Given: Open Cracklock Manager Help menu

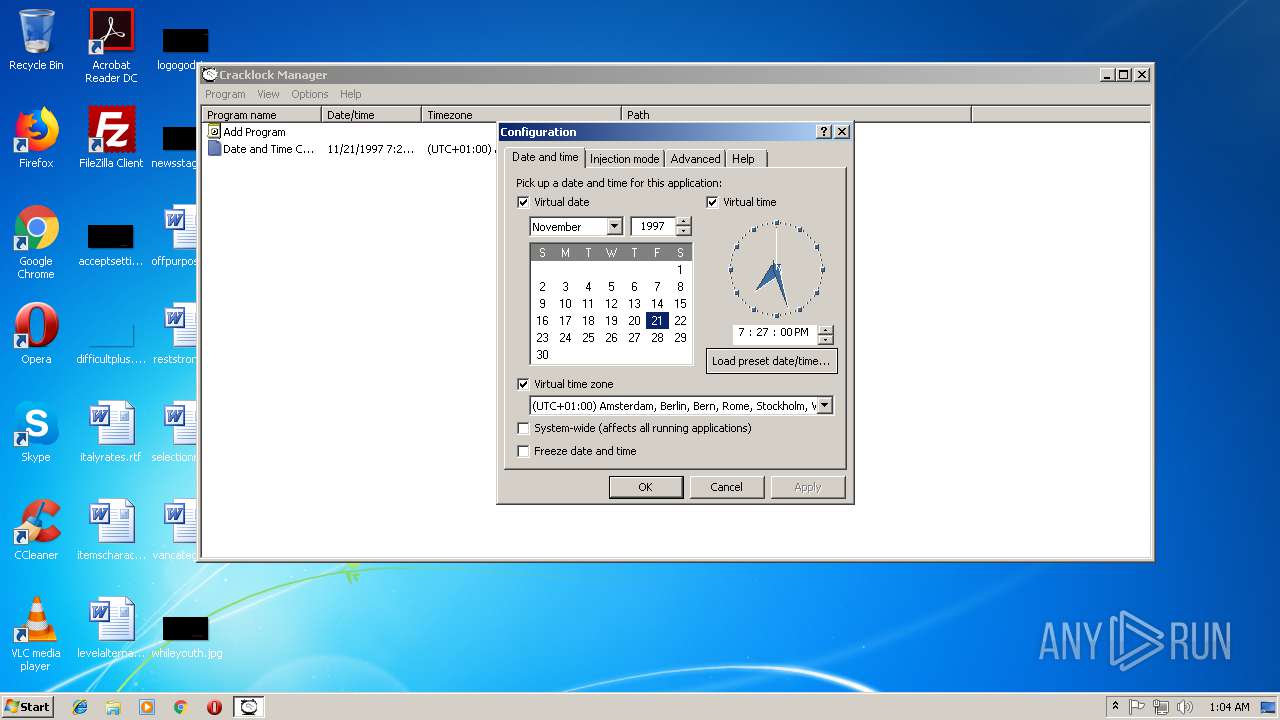Looking at the screenshot, I should 350,94.
